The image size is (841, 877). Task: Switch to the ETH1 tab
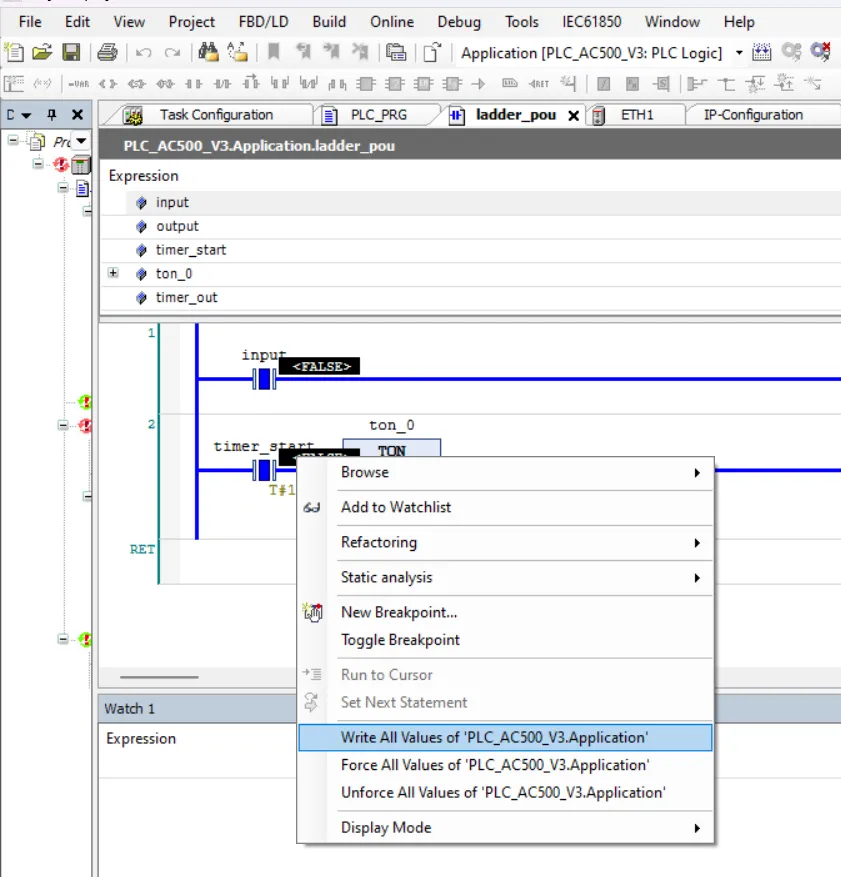[636, 115]
